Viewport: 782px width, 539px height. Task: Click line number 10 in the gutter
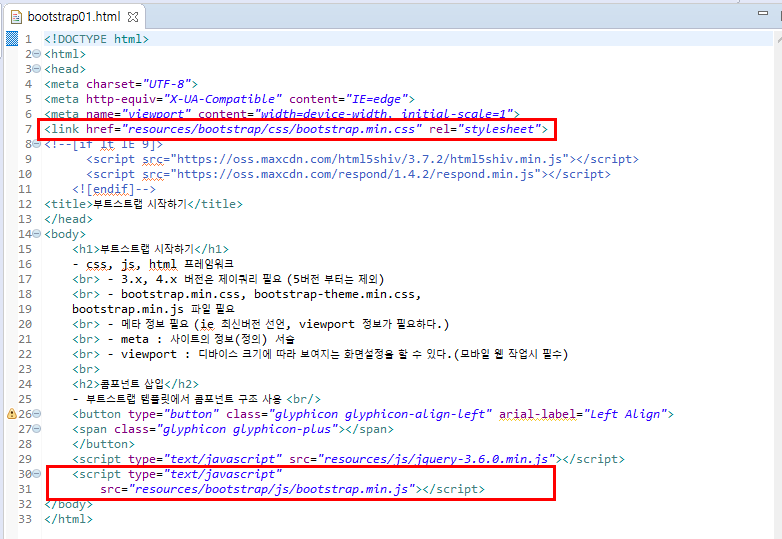pos(25,174)
